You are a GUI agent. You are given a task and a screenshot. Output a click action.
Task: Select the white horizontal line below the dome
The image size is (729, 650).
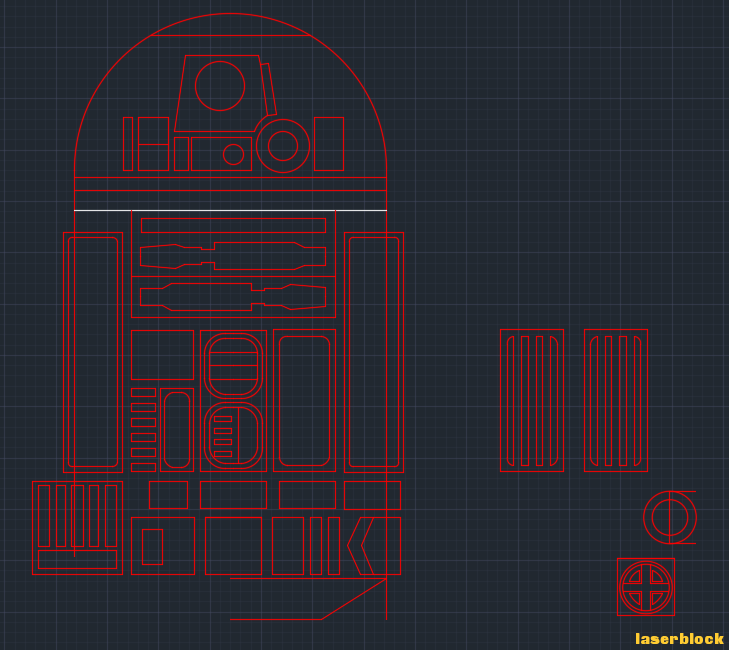coord(230,210)
